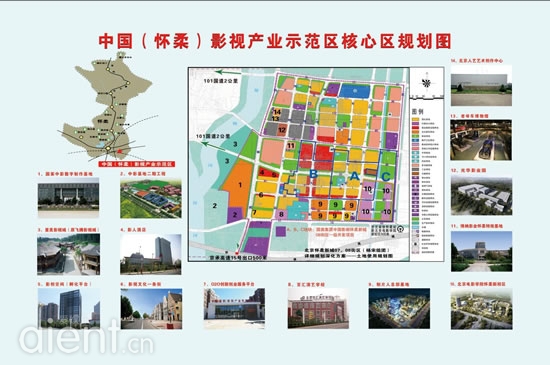Open photo 9 night aerial rendering thumbnail
The width and height of the screenshot is (550, 365).
click(399, 309)
